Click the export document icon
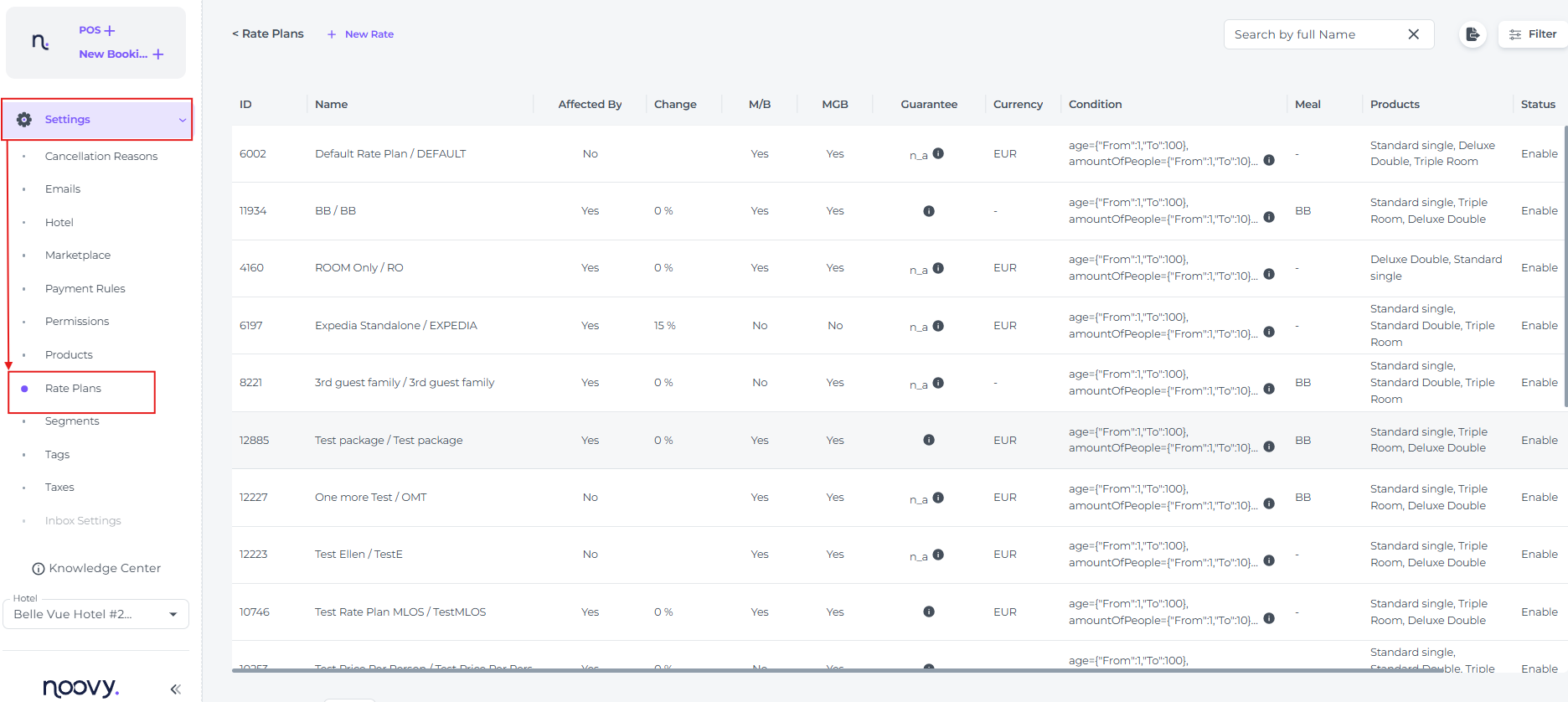This screenshot has width=1568, height=702. (x=1472, y=34)
